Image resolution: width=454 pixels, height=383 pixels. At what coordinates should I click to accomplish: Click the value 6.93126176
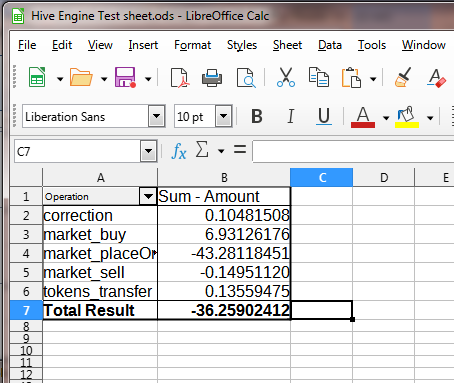[x=247, y=234]
